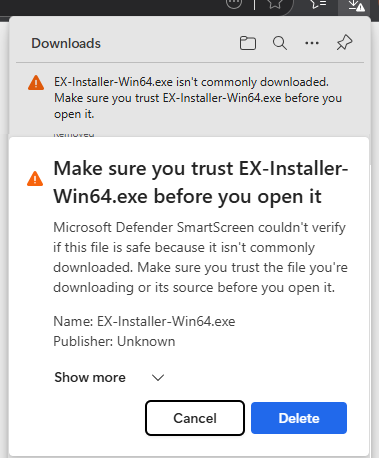Click the Show more label
The width and height of the screenshot is (379, 458).
pos(90,377)
